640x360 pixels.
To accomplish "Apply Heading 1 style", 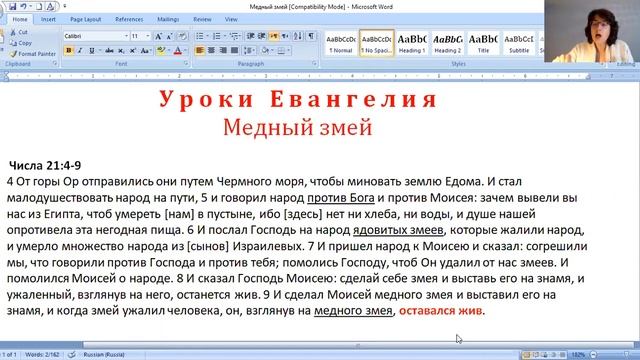I will tap(412, 43).
